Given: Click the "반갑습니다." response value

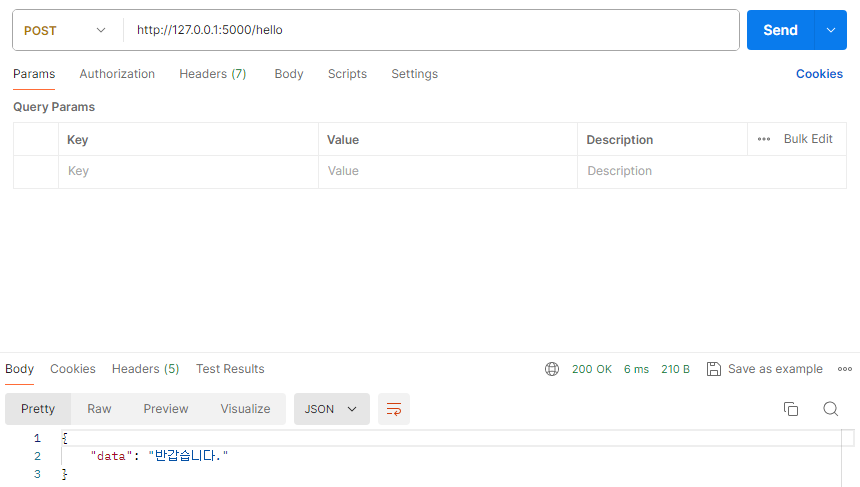Looking at the screenshot, I should (x=188, y=456).
